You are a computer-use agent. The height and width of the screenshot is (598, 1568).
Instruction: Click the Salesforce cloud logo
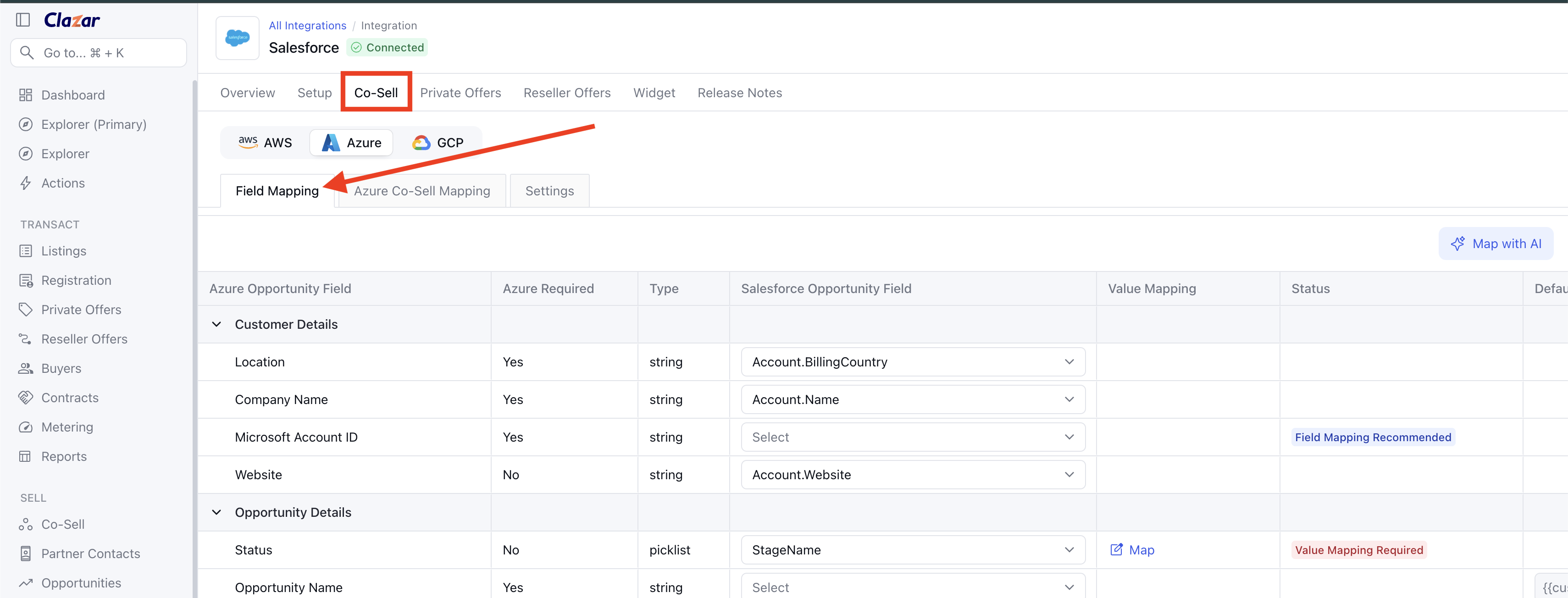[x=238, y=38]
